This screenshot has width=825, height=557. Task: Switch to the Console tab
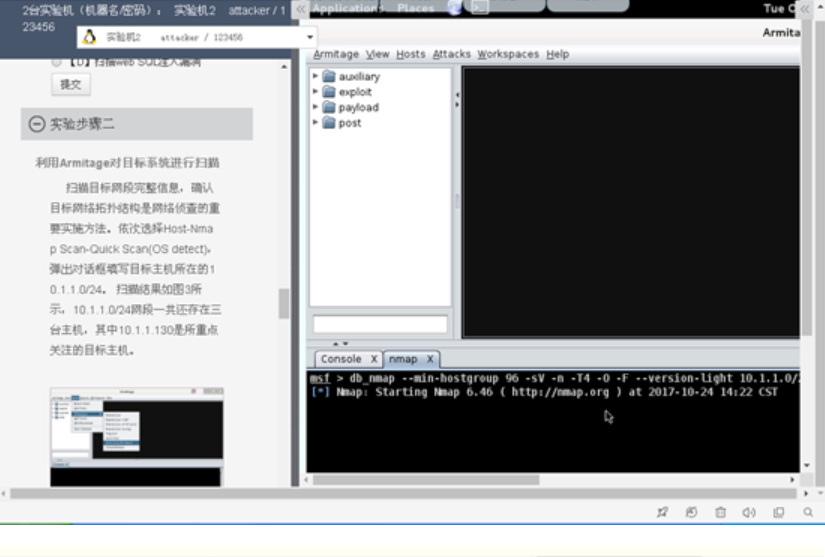[341, 359]
